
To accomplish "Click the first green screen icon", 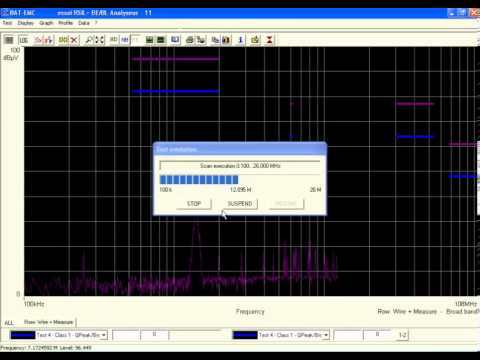I will tap(149, 40).
